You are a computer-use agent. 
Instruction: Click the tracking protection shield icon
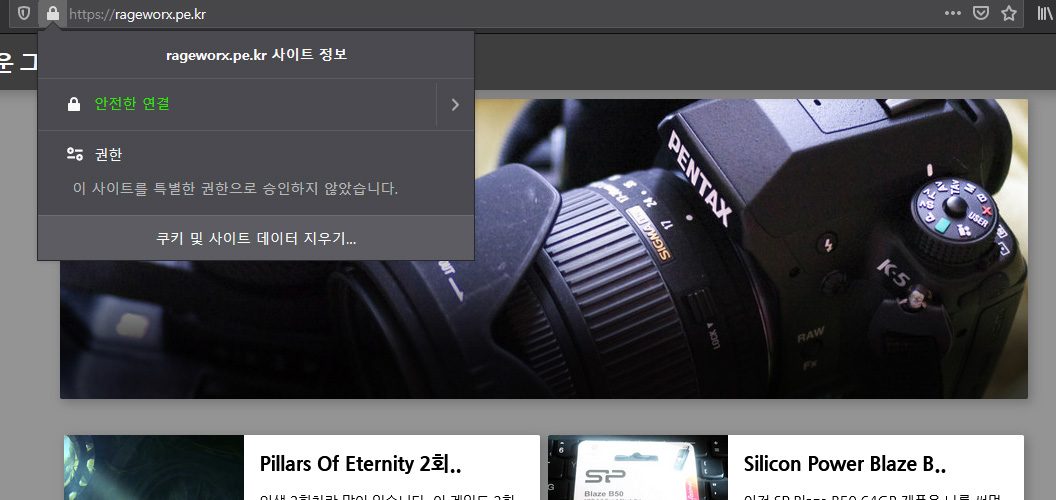coord(24,13)
